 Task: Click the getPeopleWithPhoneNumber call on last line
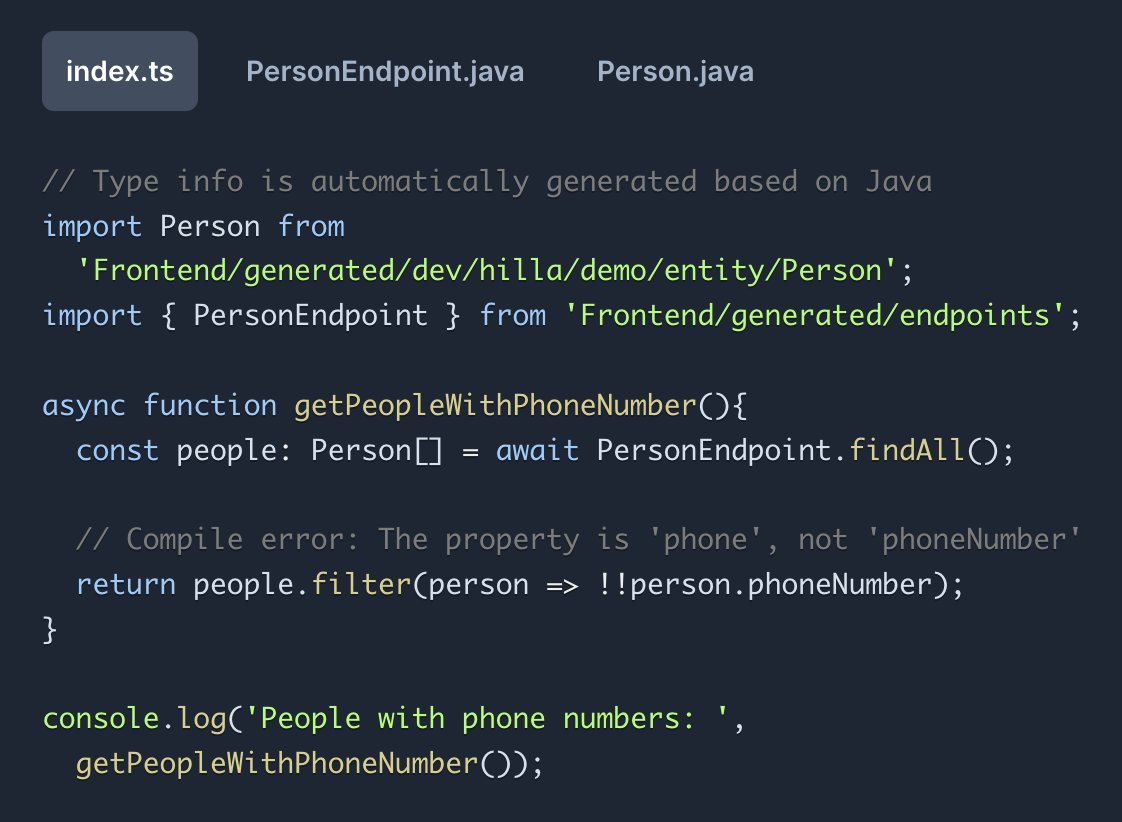coord(277,764)
